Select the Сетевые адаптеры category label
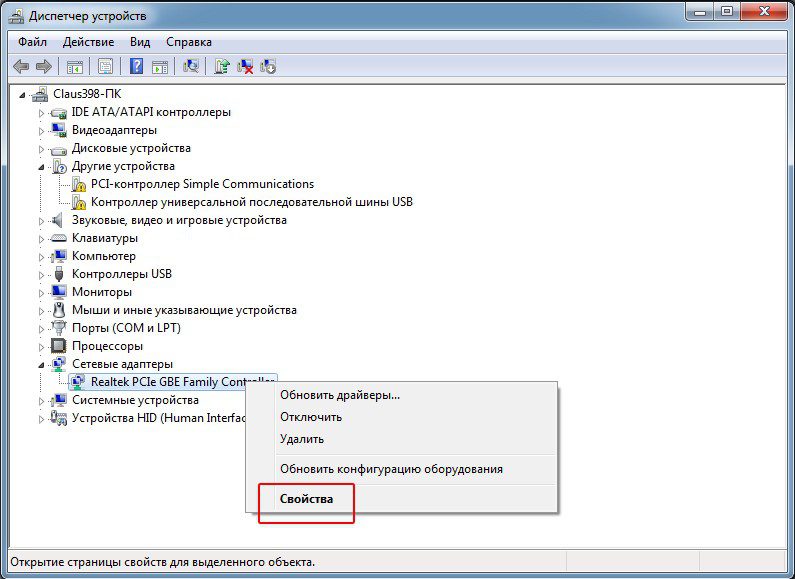This screenshot has width=795, height=579. (122, 364)
